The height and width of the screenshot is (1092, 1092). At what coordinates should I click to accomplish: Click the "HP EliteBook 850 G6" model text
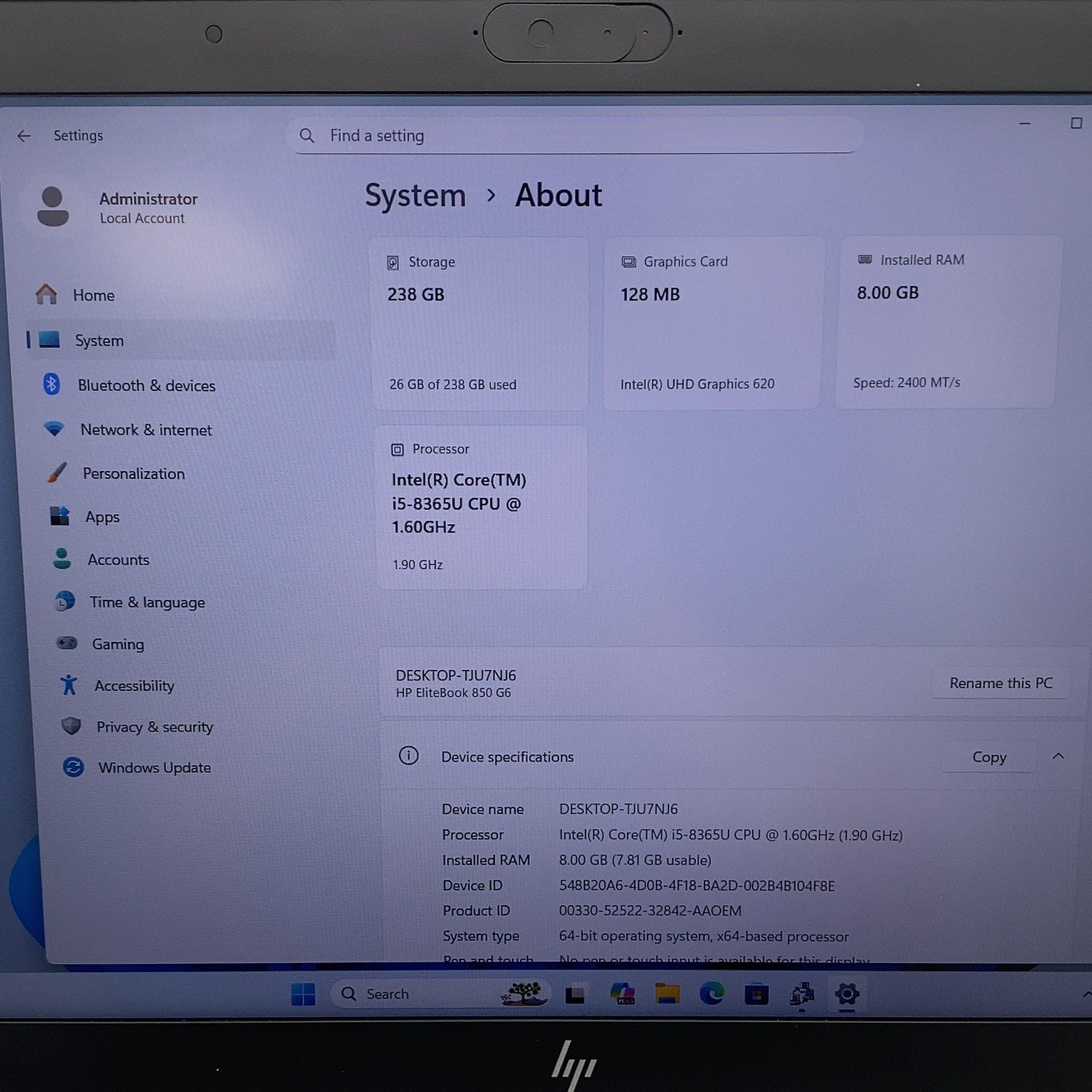coord(454,693)
